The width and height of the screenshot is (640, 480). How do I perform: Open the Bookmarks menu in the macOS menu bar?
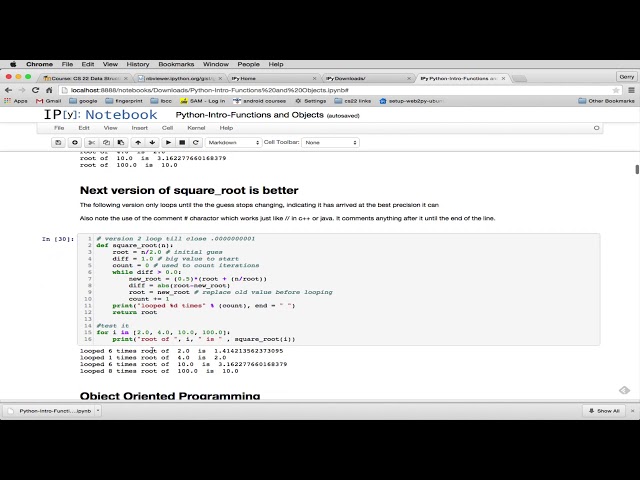click(176, 64)
